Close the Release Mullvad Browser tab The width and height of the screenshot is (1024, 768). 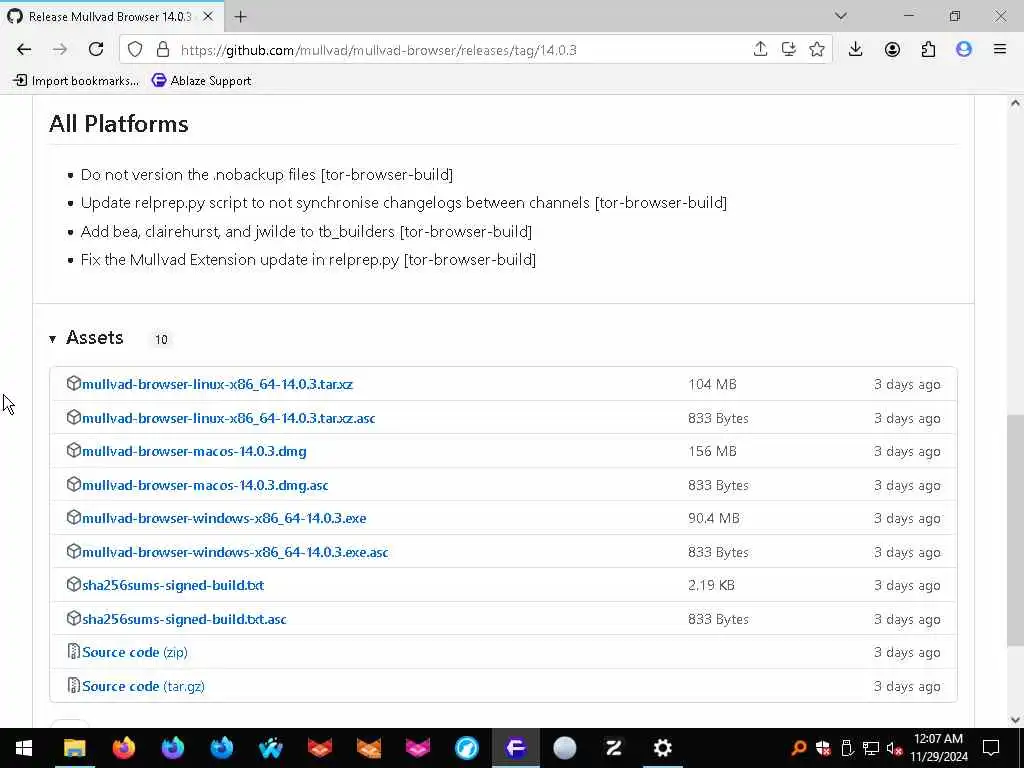(208, 16)
